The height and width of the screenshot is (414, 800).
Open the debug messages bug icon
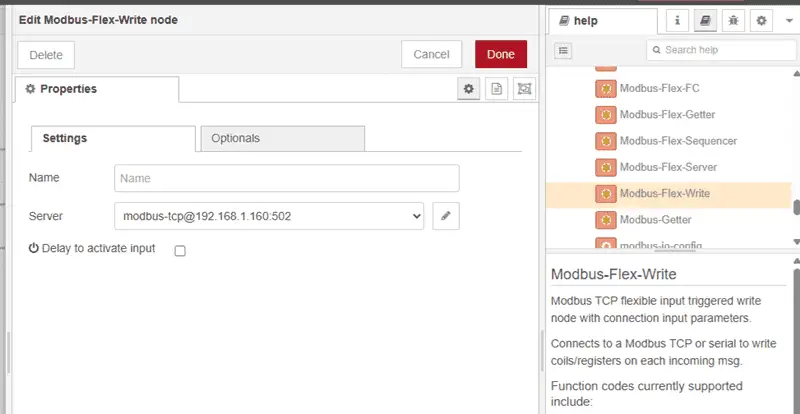733,21
